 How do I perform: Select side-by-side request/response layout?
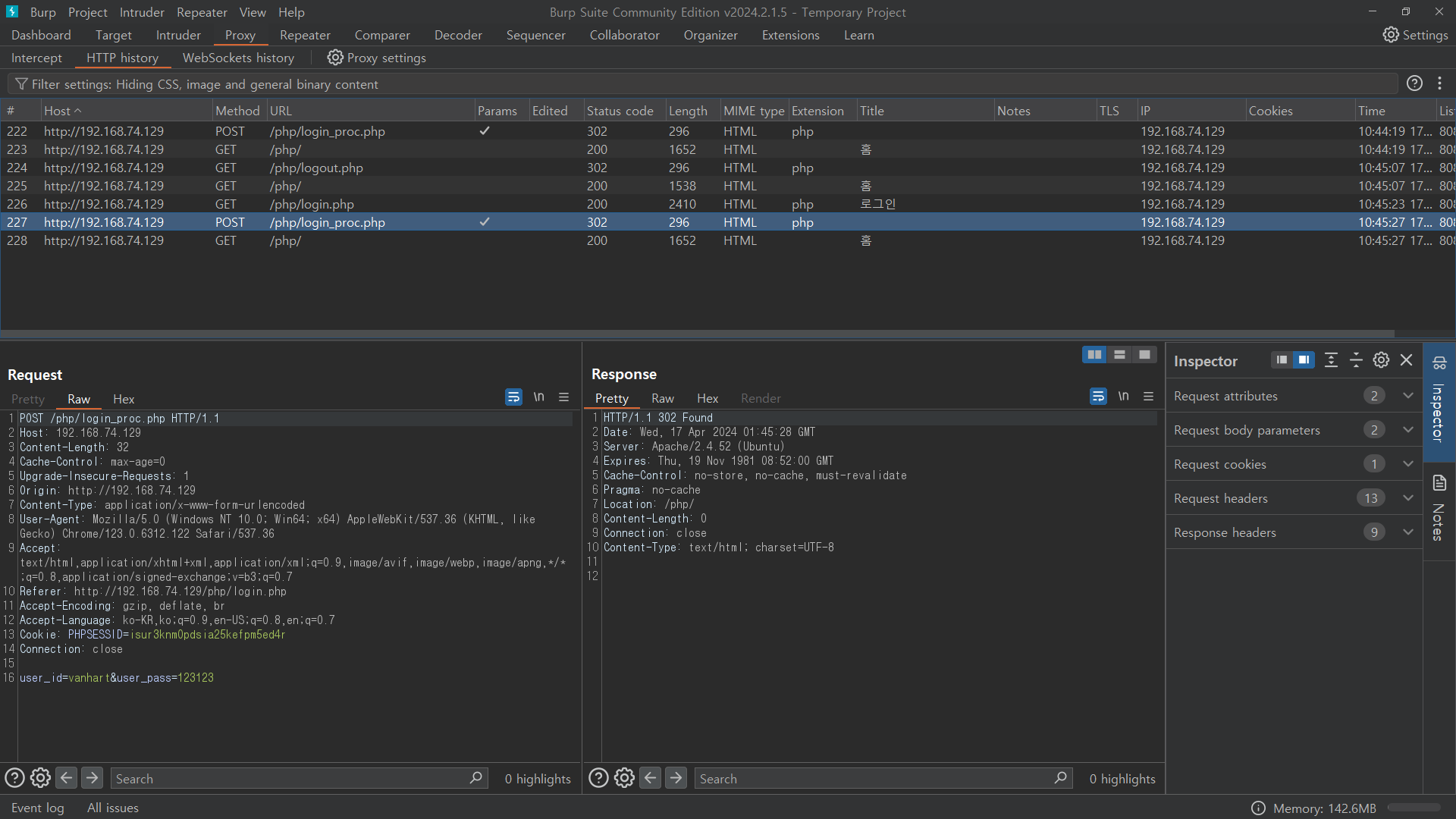(x=1094, y=355)
